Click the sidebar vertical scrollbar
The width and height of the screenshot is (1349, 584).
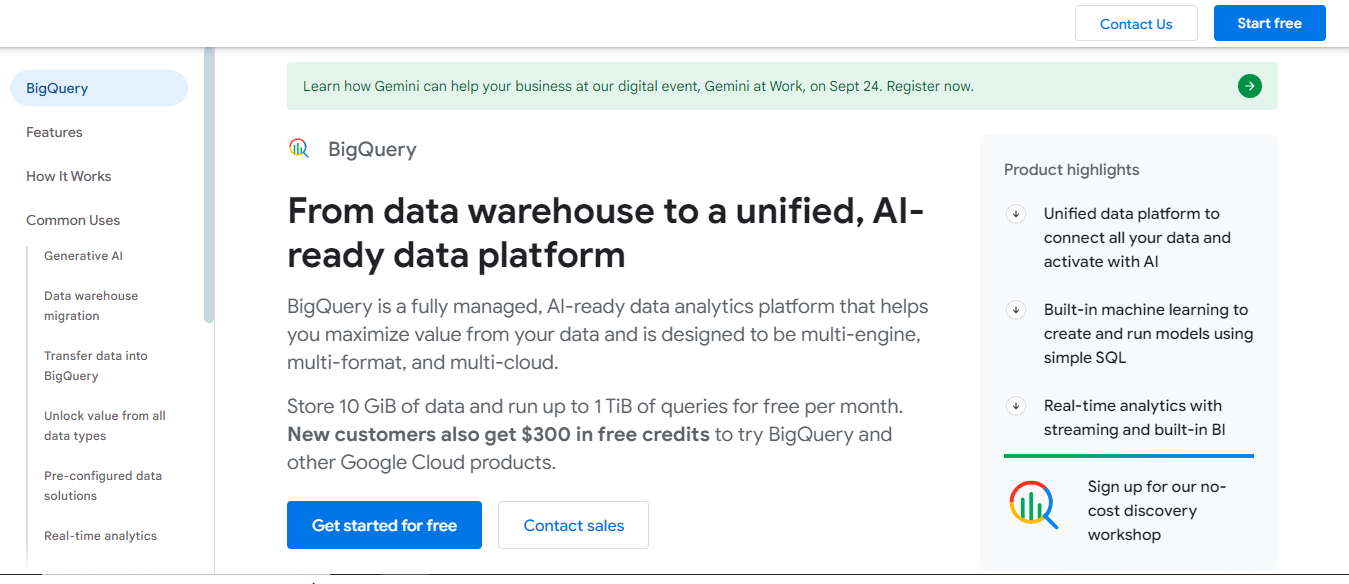pos(209,185)
